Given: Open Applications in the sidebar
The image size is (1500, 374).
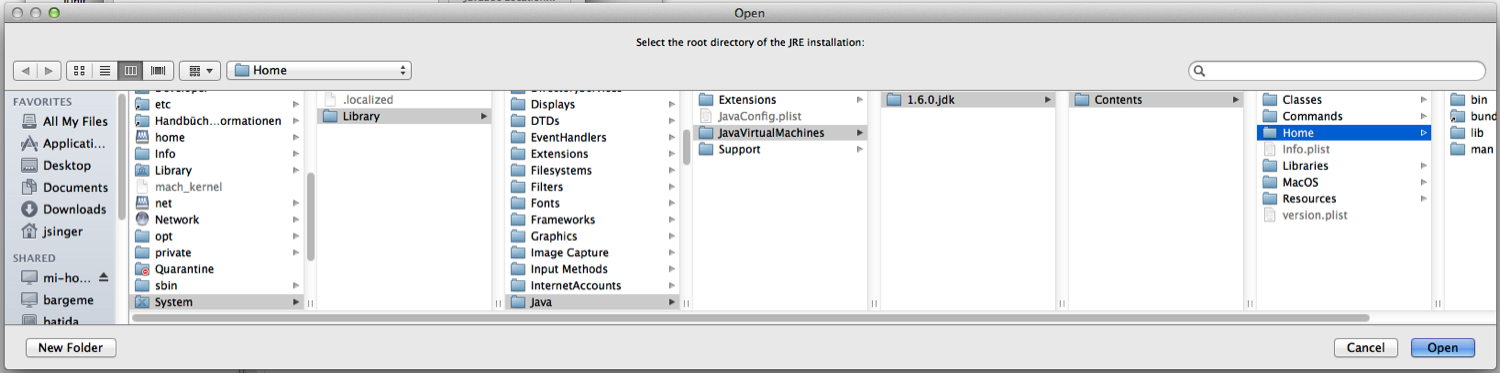Looking at the screenshot, I should 65,144.
